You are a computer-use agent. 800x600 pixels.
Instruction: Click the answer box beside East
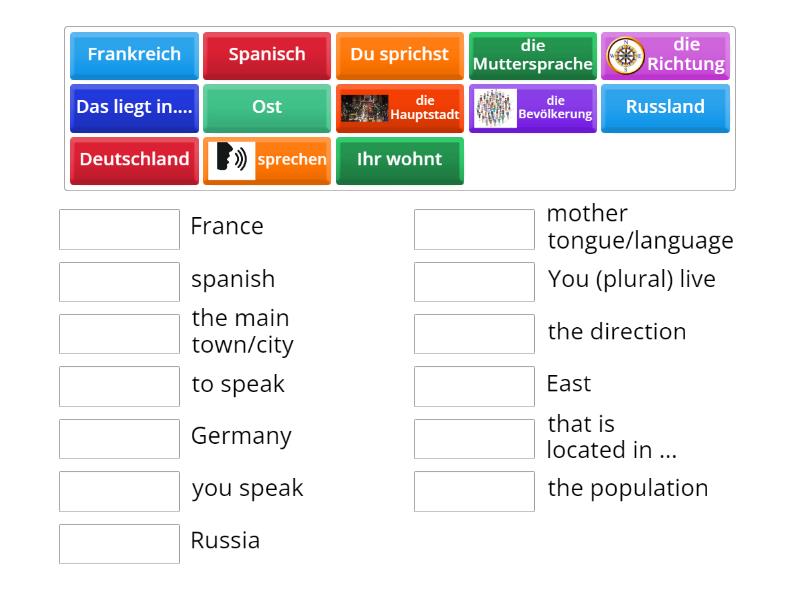474,386
